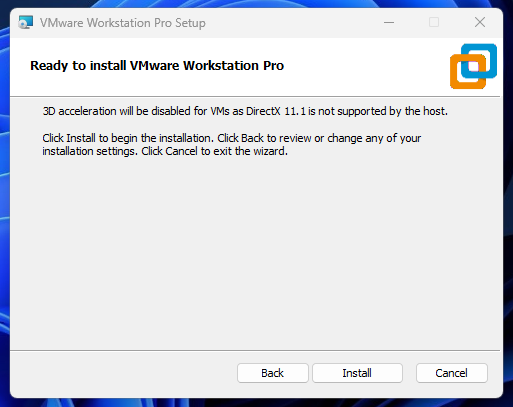Click the setup installer icon in title bar
Viewport: 513px width, 407px height.
point(26,22)
